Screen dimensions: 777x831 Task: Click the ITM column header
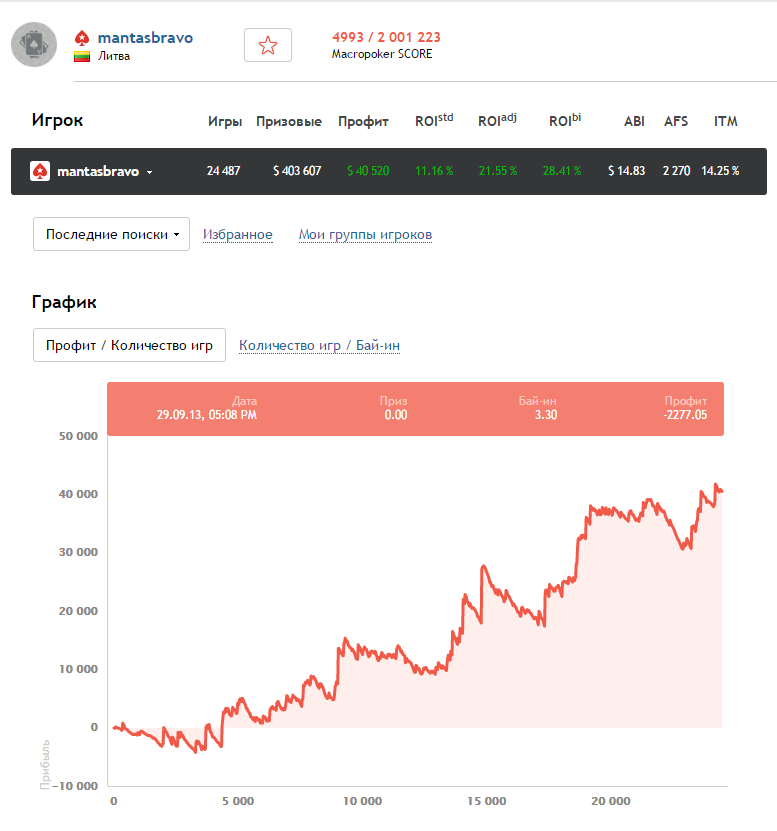tap(725, 121)
